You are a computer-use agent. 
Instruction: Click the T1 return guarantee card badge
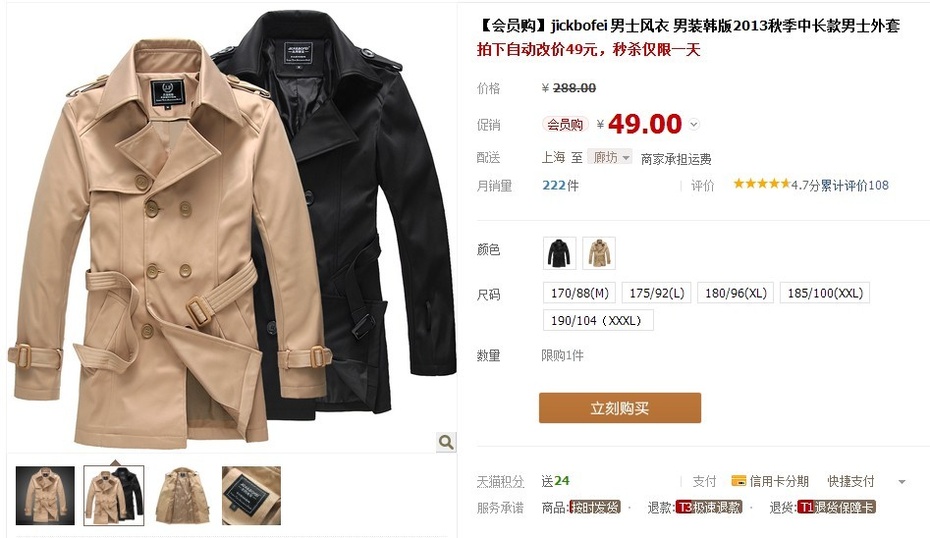tap(836, 508)
